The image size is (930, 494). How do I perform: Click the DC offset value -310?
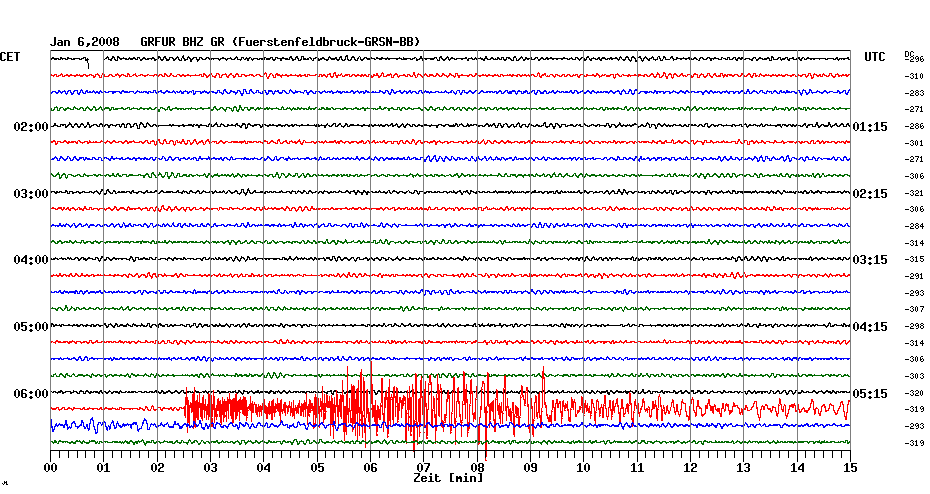(914, 77)
